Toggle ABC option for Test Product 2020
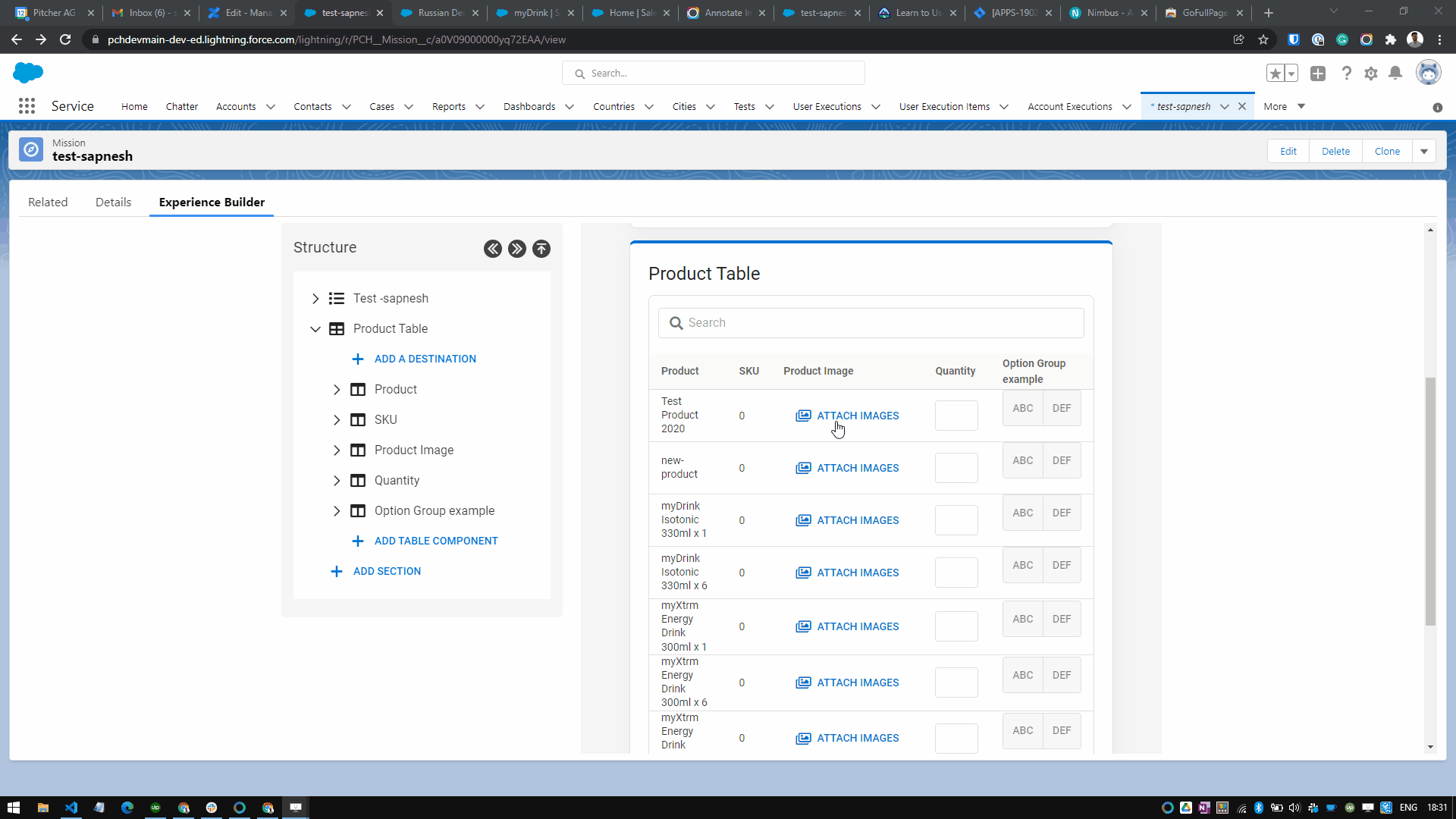 [1022, 408]
